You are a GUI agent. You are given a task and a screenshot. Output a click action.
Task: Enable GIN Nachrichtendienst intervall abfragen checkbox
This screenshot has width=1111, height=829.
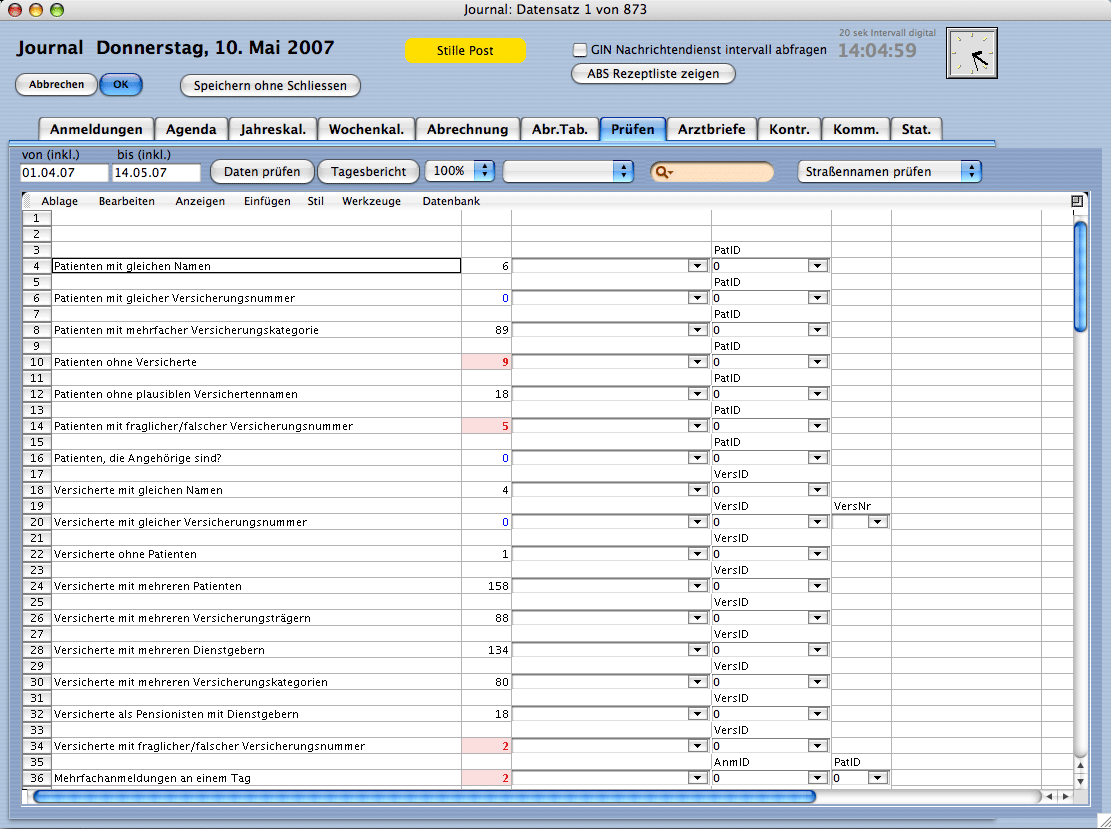pyautogui.click(x=579, y=50)
